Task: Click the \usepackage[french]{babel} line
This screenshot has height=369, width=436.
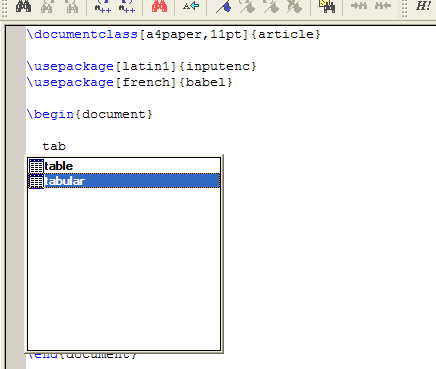Action: pos(129,82)
